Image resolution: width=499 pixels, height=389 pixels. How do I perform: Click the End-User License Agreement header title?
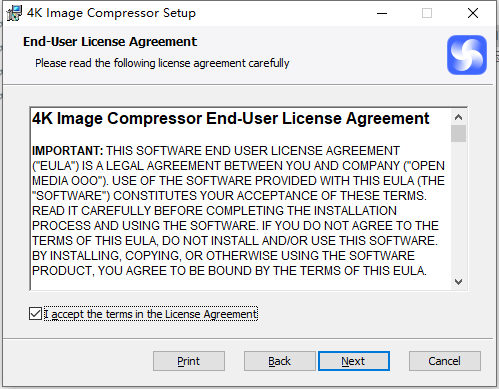pos(110,42)
